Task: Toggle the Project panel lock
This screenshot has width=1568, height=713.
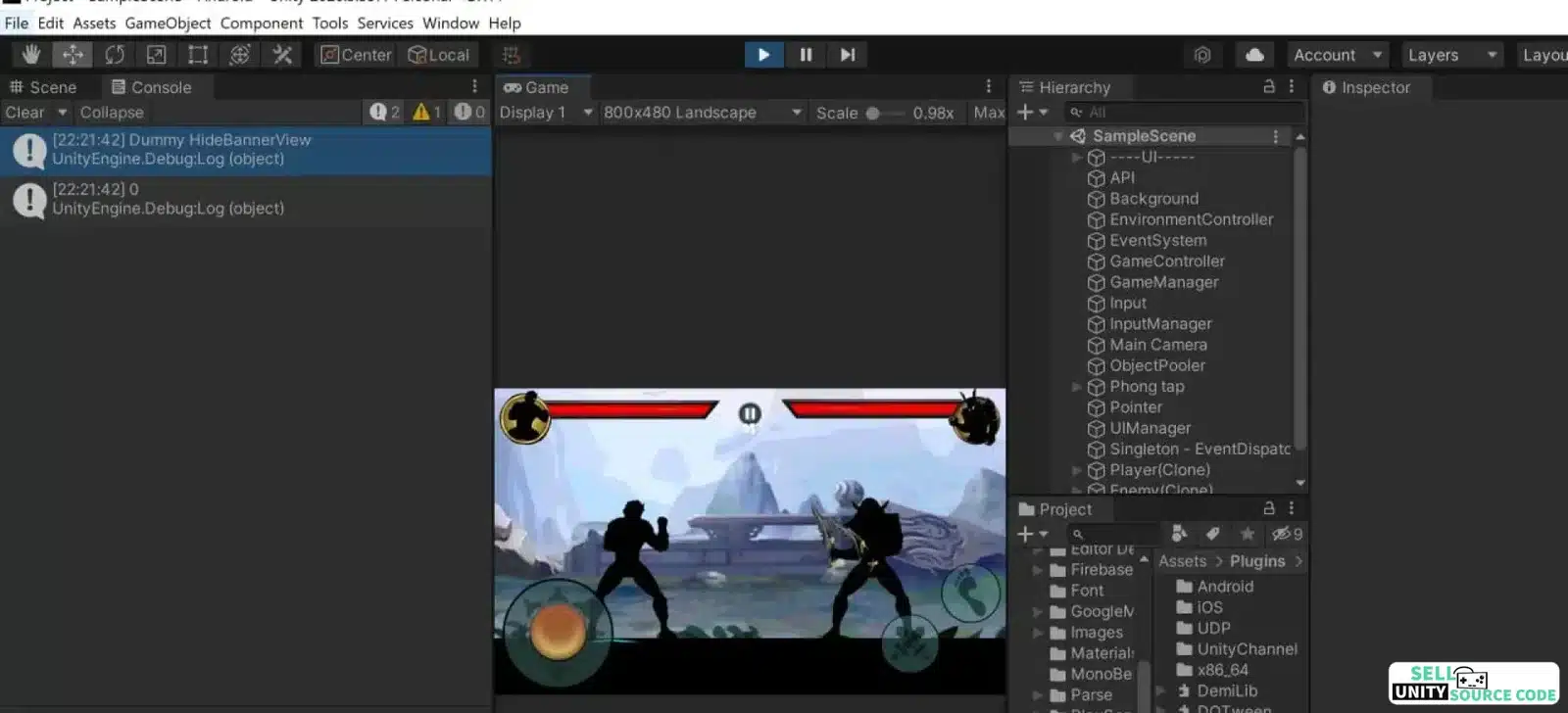Action: [x=1269, y=508]
